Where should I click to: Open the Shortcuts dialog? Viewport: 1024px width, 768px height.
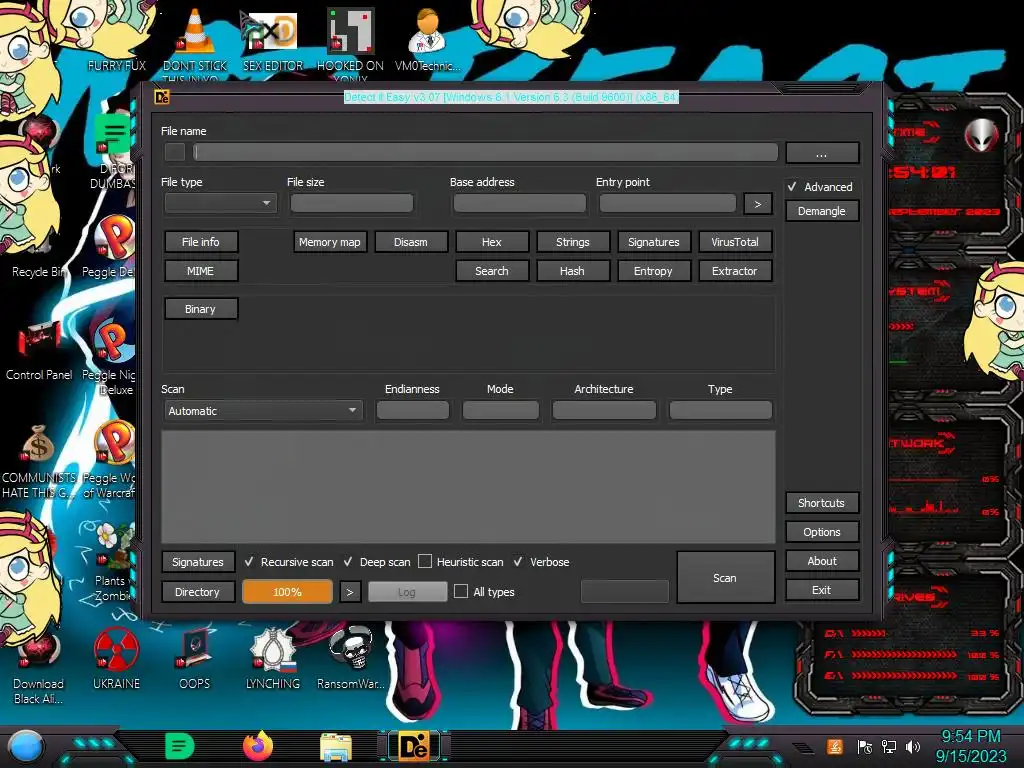tap(822, 503)
